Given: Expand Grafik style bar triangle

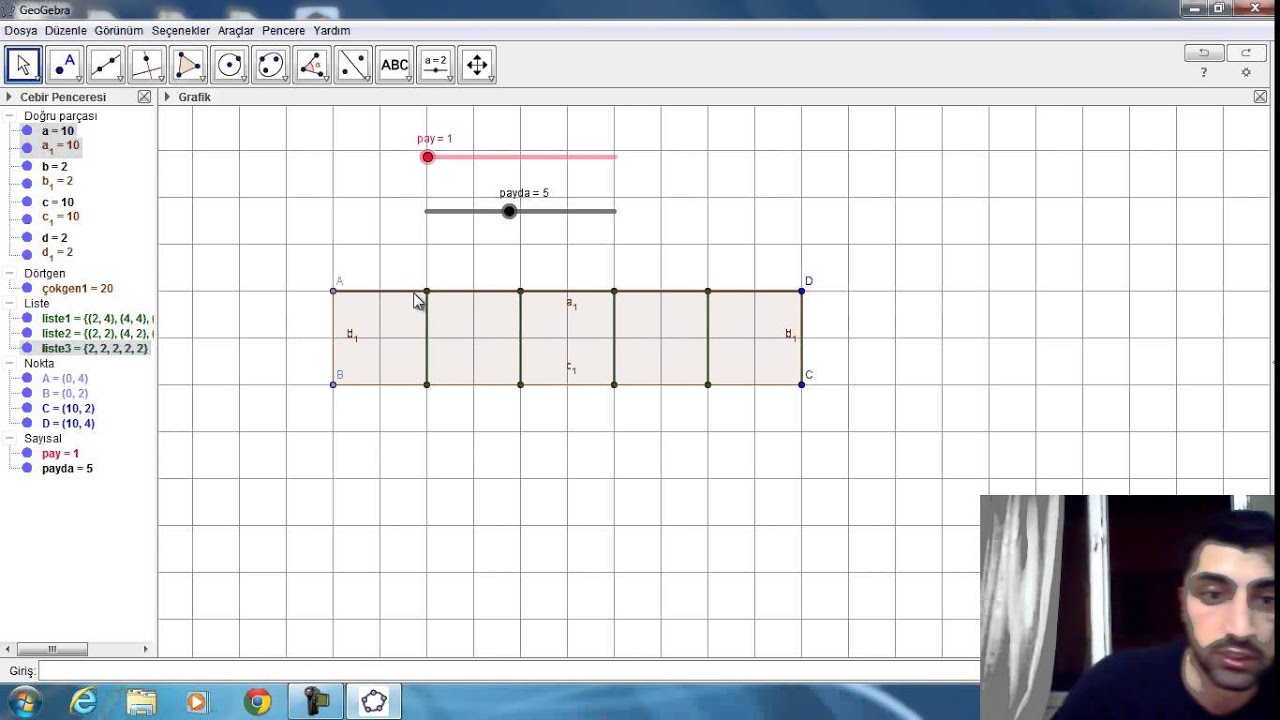Looking at the screenshot, I should tap(168, 97).
